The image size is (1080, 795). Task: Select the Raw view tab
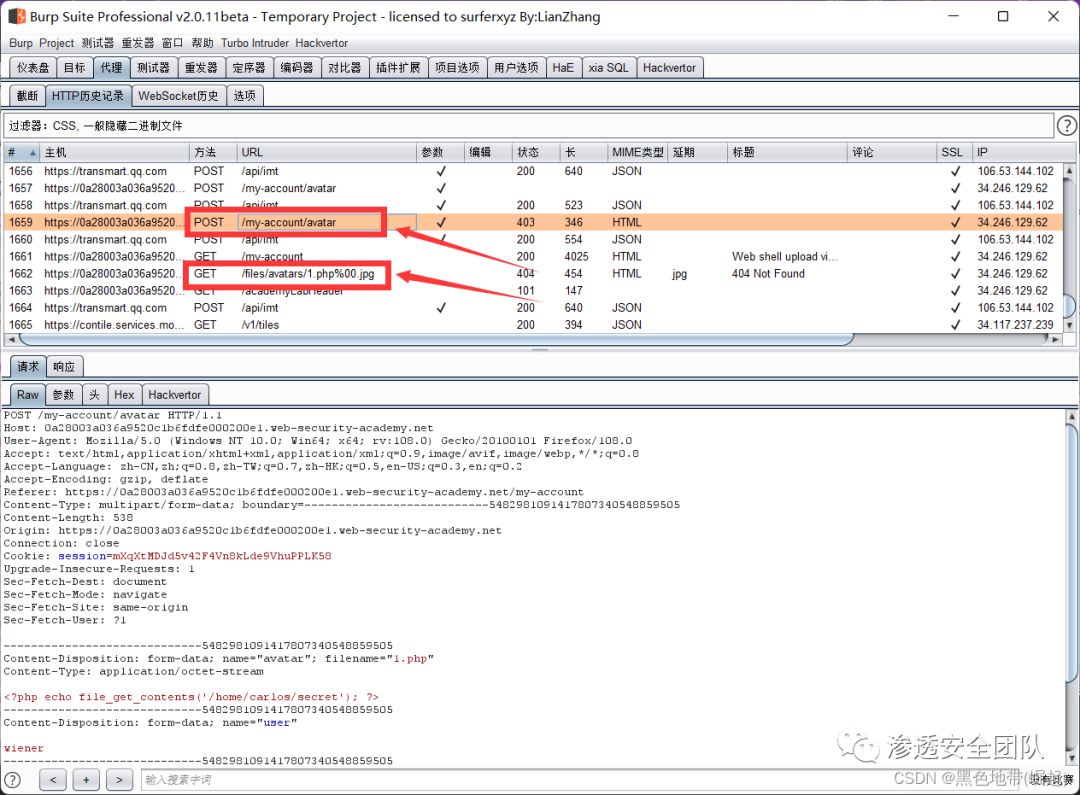tap(28, 395)
